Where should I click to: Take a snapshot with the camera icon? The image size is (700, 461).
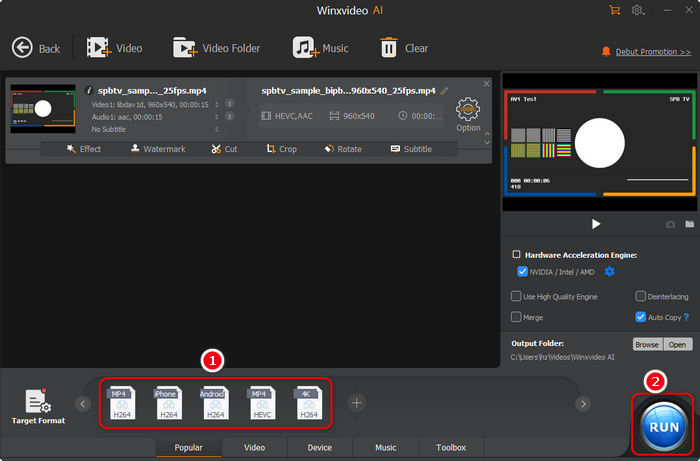670,224
